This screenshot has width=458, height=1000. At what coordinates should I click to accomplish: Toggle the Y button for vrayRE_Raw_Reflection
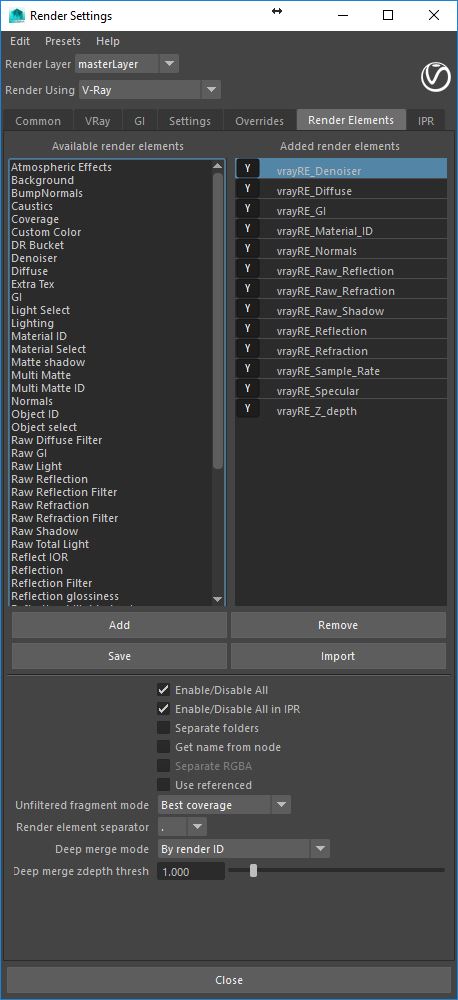pyautogui.click(x=247, y=269)
